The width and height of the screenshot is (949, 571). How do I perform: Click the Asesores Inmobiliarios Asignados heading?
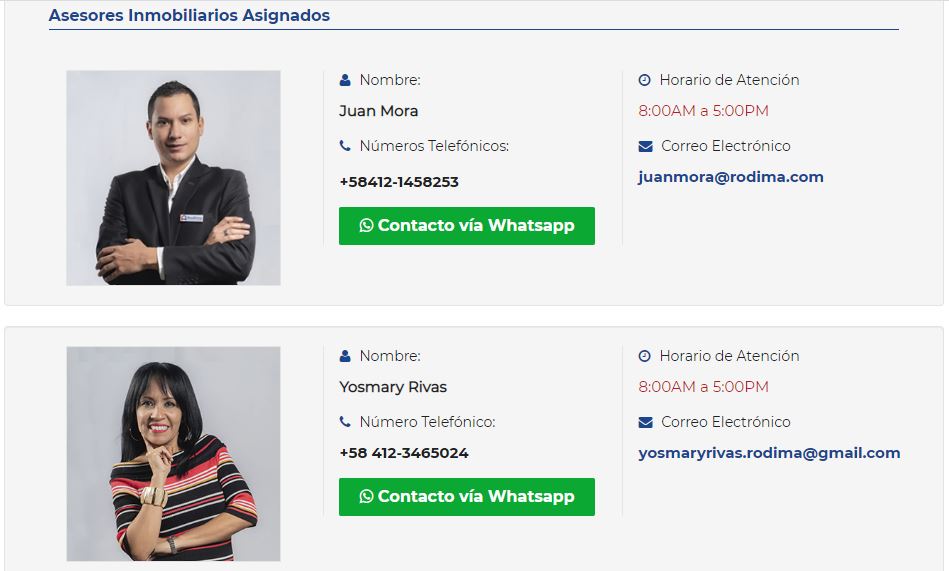[x=189, y=15]
